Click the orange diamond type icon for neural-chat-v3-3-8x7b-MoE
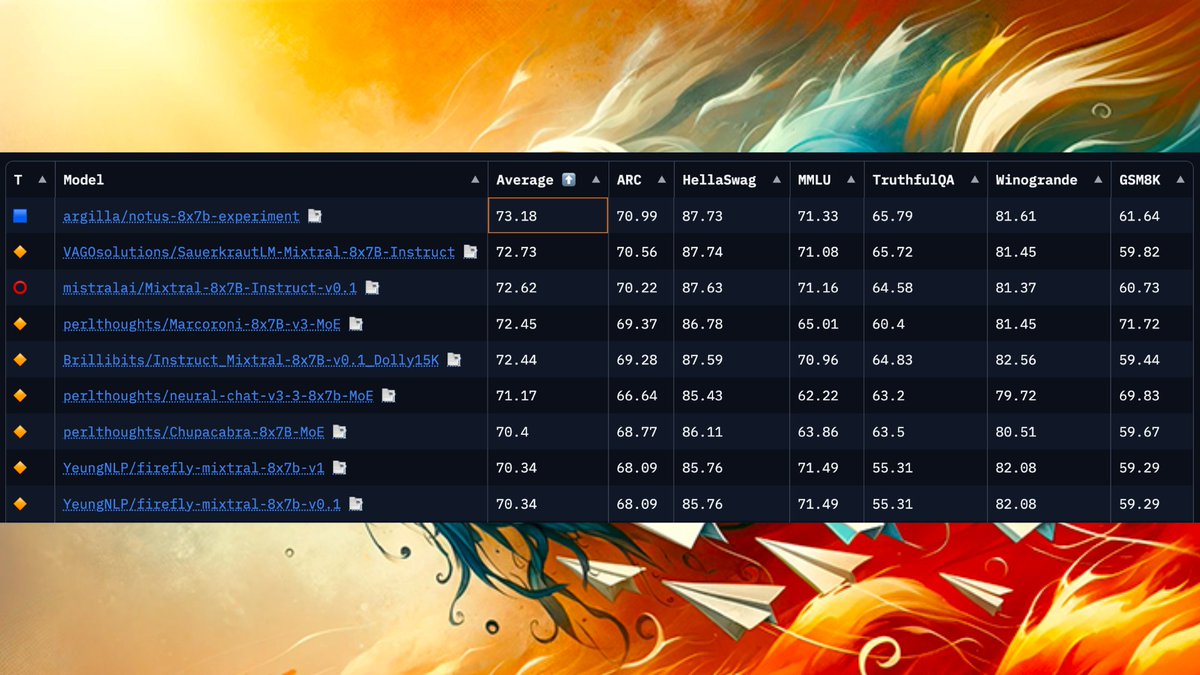1200x675 pixels. 20,396
